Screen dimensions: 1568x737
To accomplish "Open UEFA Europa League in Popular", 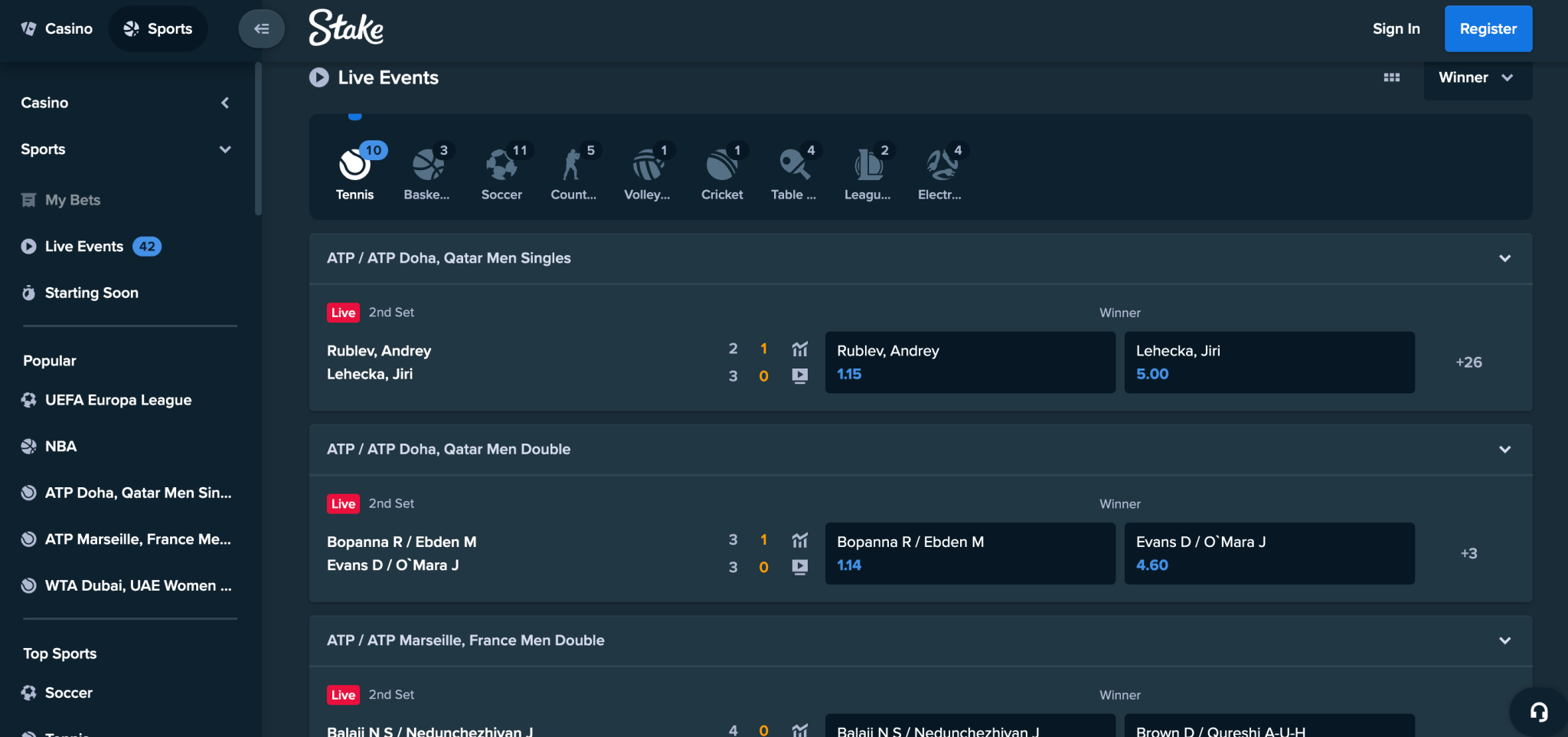I will [x=106, y=400].
